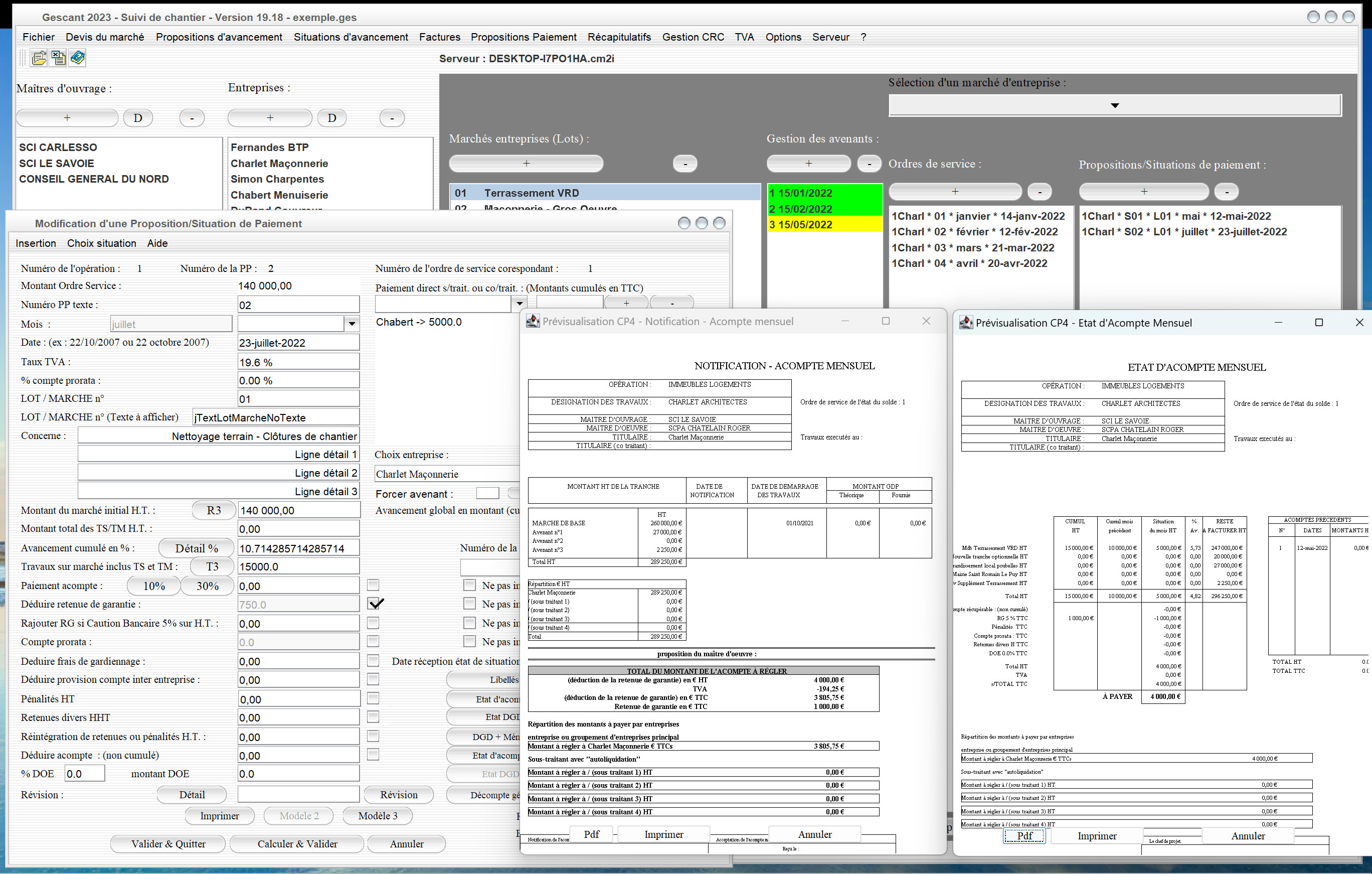Click the Révision button

pyautogui.click(x=399, y=795)
